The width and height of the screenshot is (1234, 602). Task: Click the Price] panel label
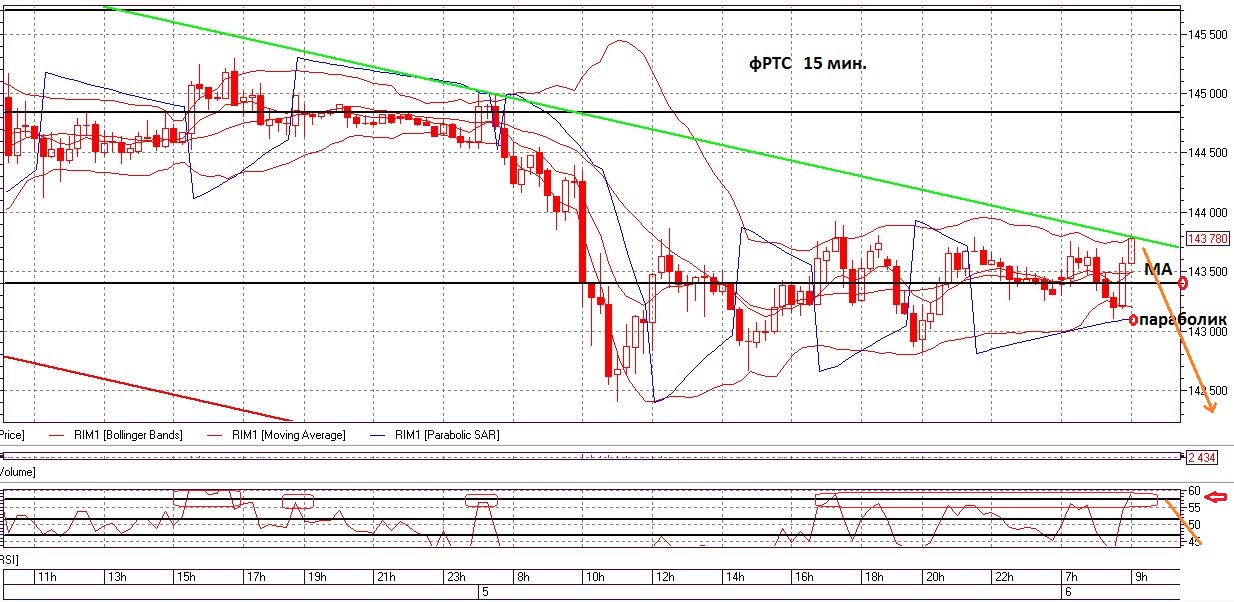(x=12, y=435)
